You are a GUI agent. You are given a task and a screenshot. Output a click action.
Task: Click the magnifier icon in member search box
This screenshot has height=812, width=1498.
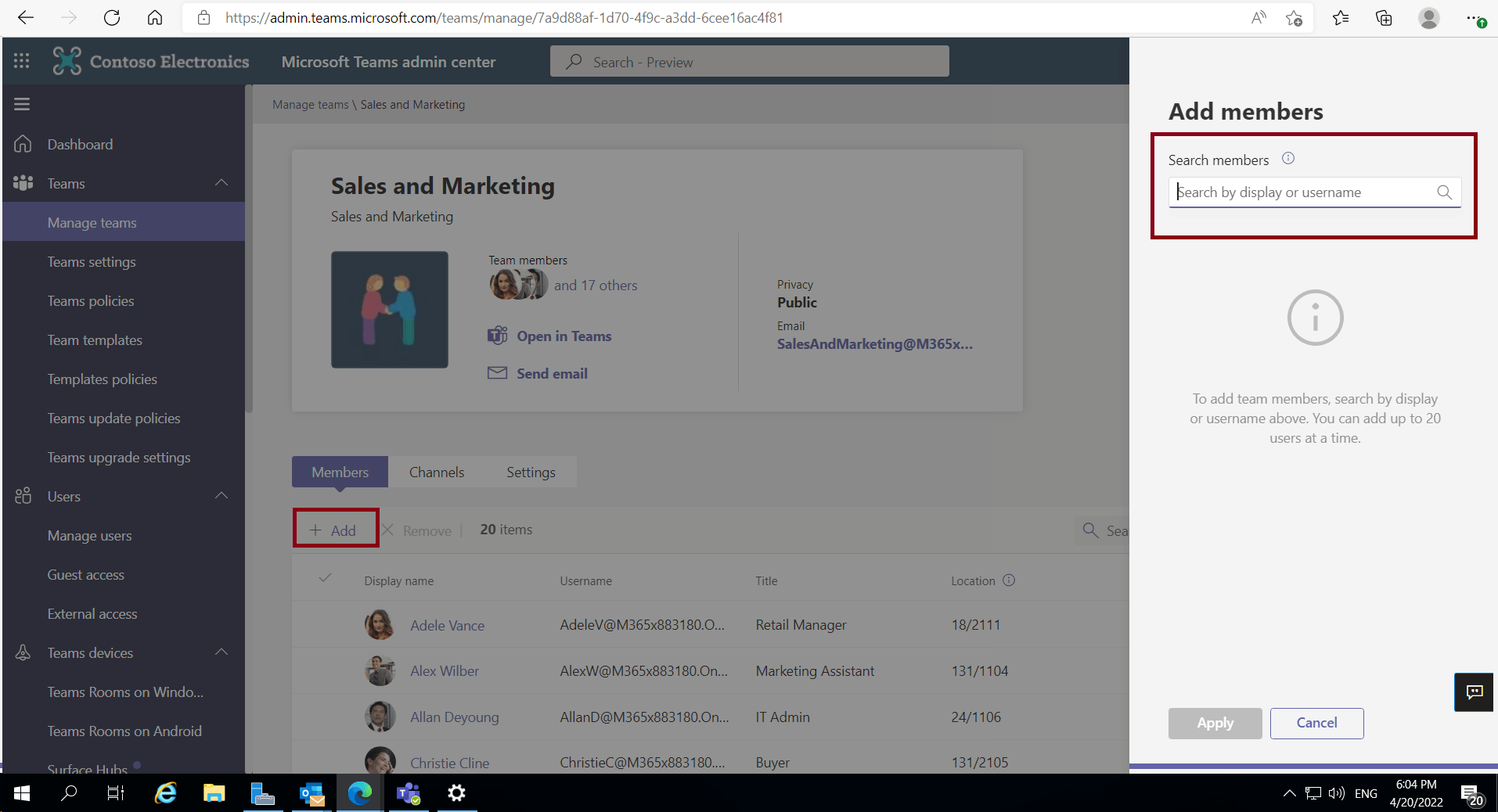[x=1445, y=192]
